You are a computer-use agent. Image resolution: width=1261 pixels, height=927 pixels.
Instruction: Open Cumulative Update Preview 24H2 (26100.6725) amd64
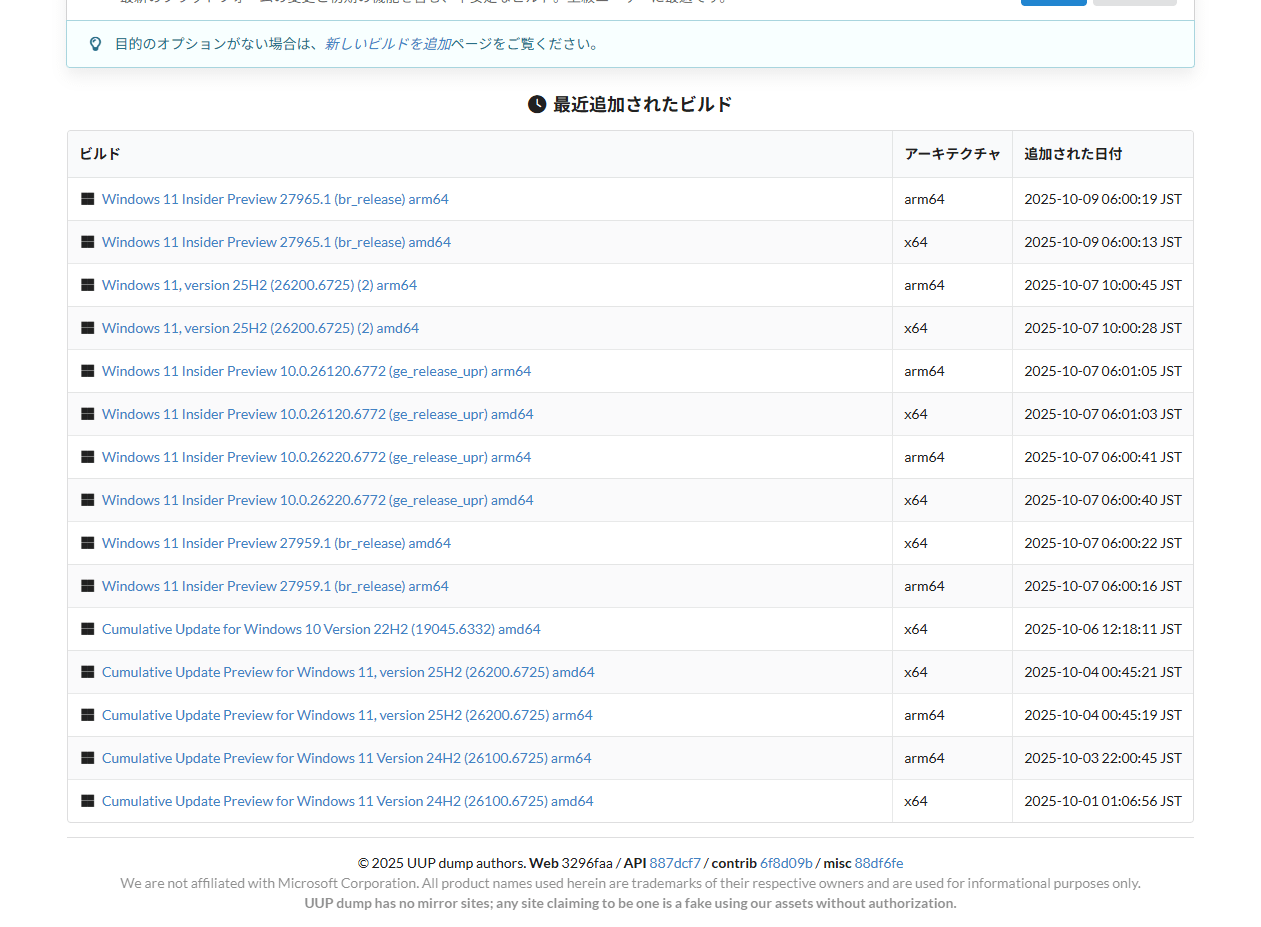[x=347, y=801]
